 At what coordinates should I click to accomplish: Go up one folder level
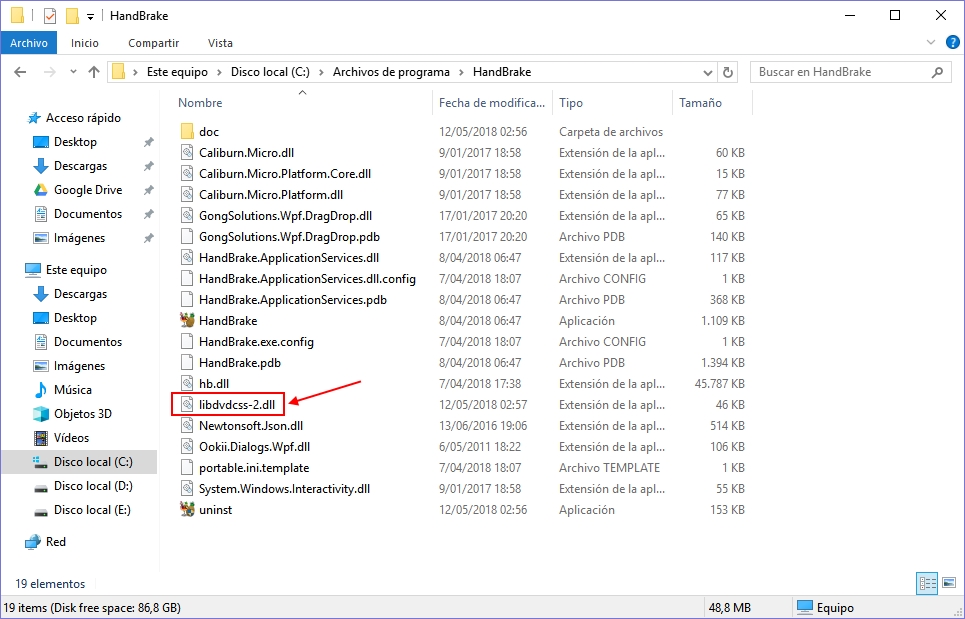pos(94,72)
